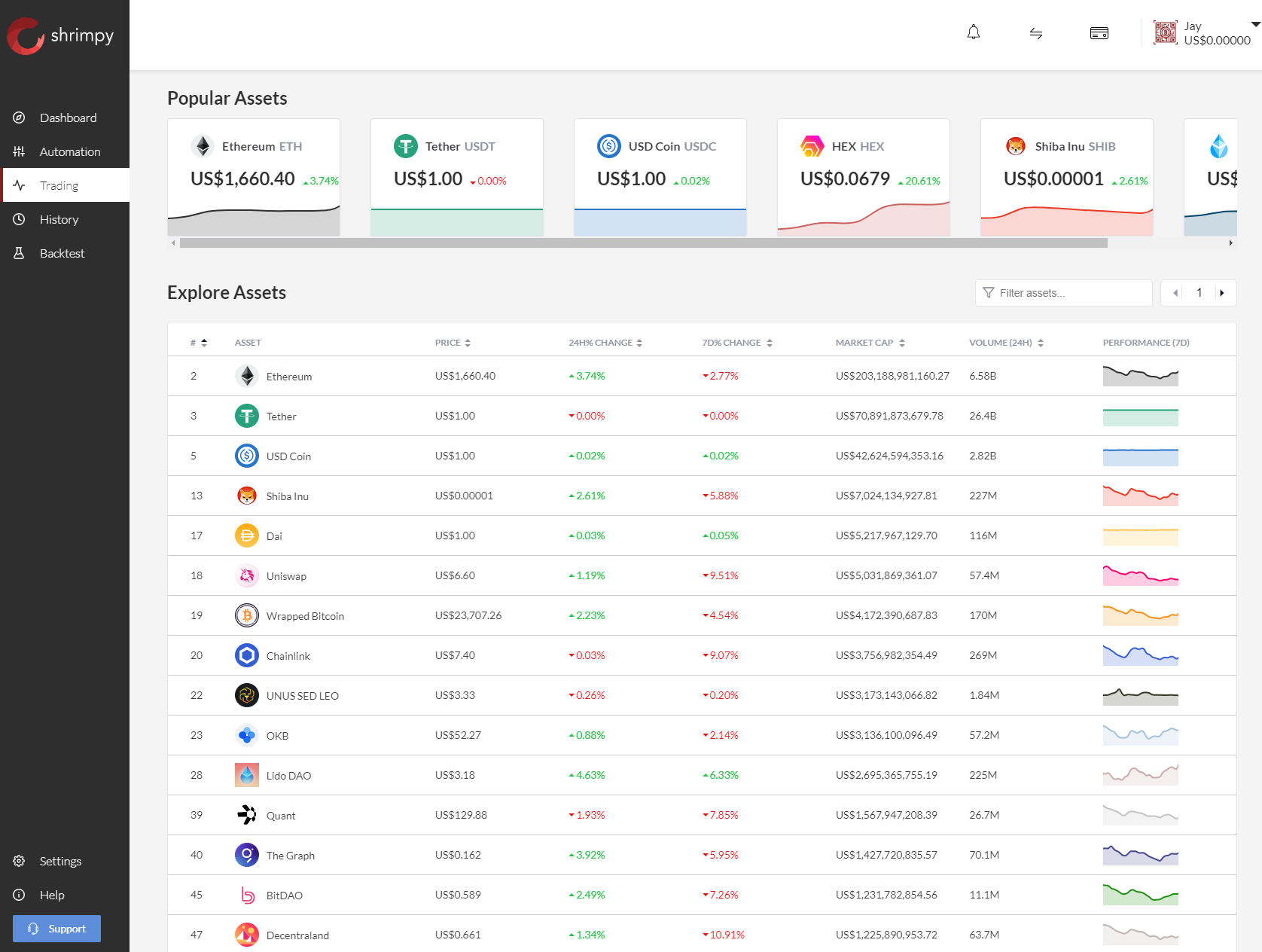
Task: Click the blue Support button
Action: coord(56,929)
